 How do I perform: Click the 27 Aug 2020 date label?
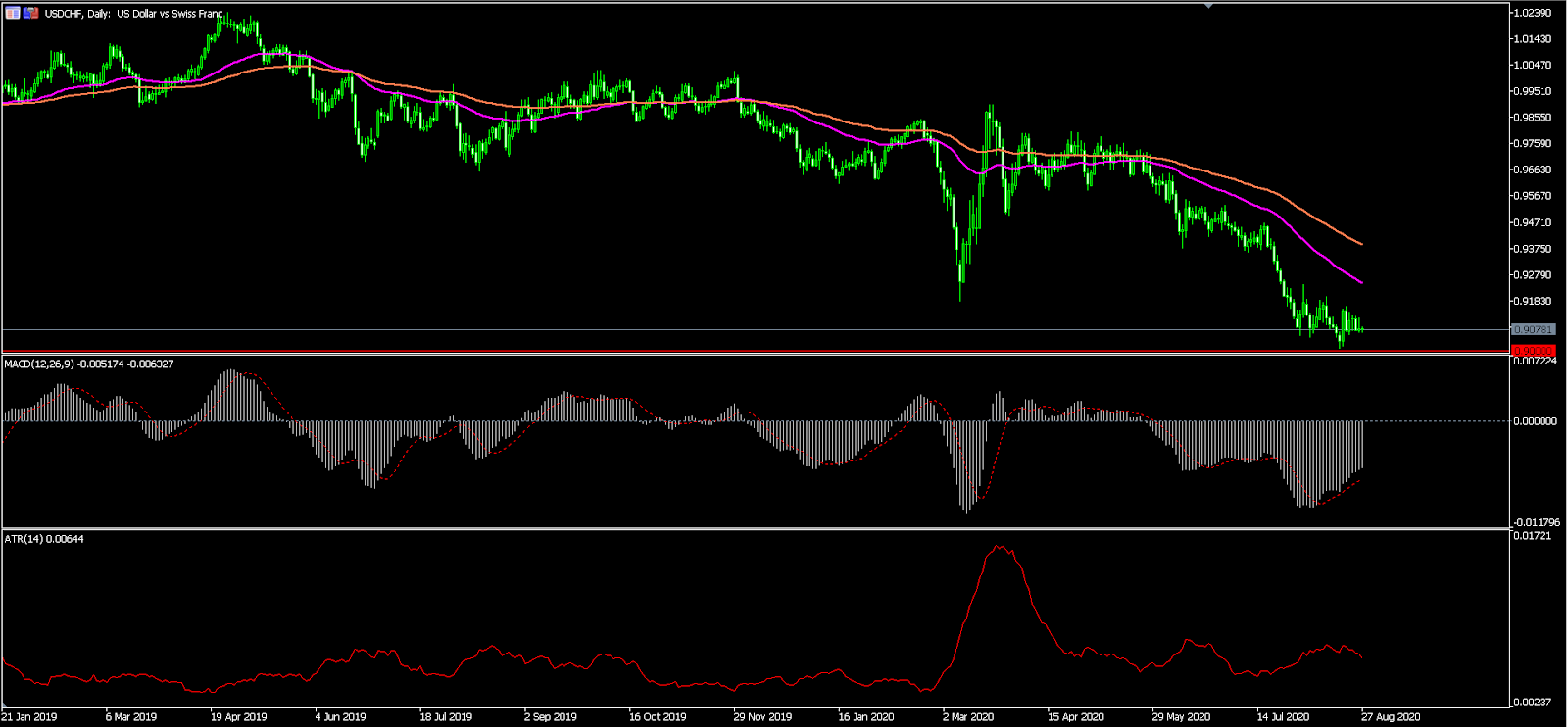tap(1391, 717)
